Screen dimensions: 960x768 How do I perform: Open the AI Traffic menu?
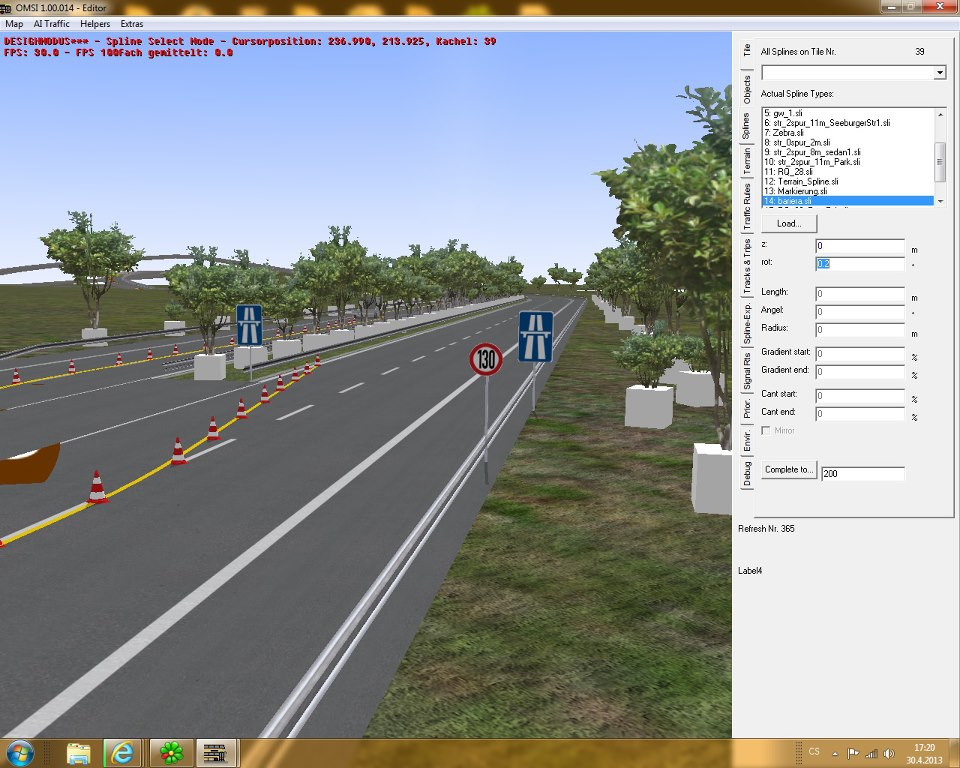(x=50, y=22)
